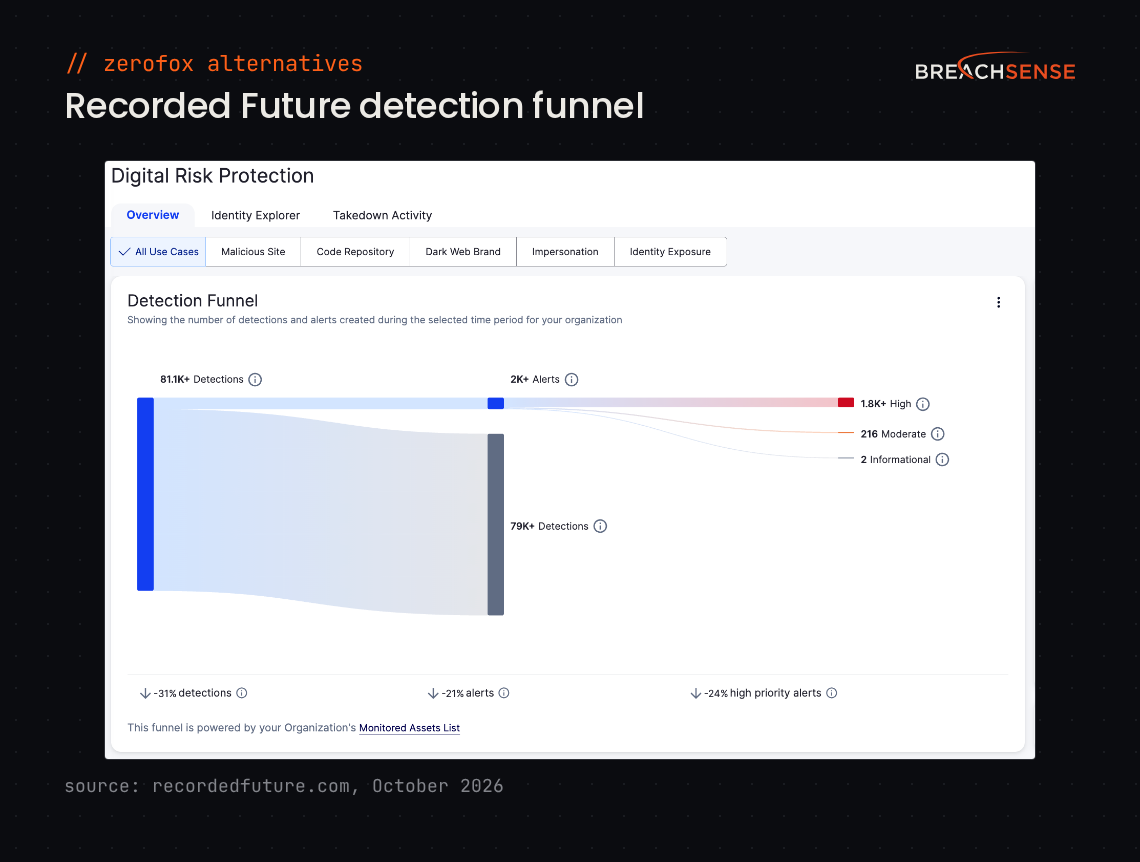Click the "Recorded Future detection funnel" heading
This screenshot has width=1140, height=862.
354,106
